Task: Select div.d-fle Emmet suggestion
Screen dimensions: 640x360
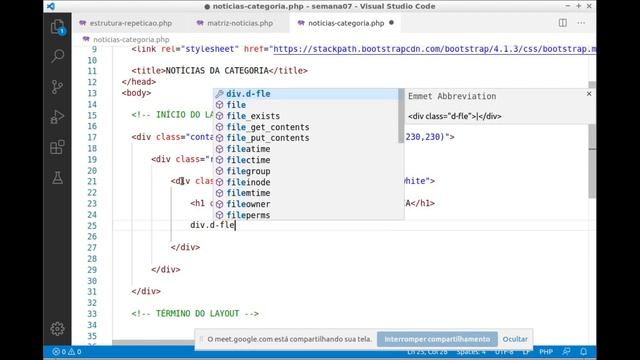Action: point(306,94)
